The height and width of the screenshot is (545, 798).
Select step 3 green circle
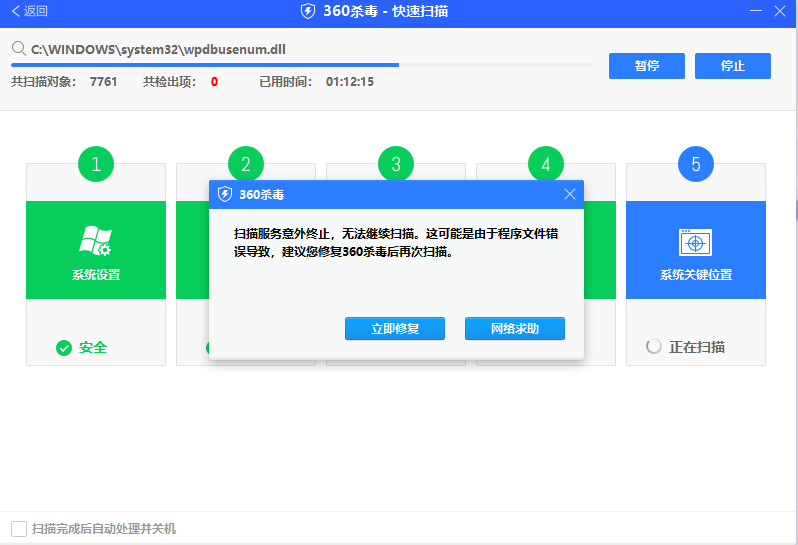click(x=396, y=165)
